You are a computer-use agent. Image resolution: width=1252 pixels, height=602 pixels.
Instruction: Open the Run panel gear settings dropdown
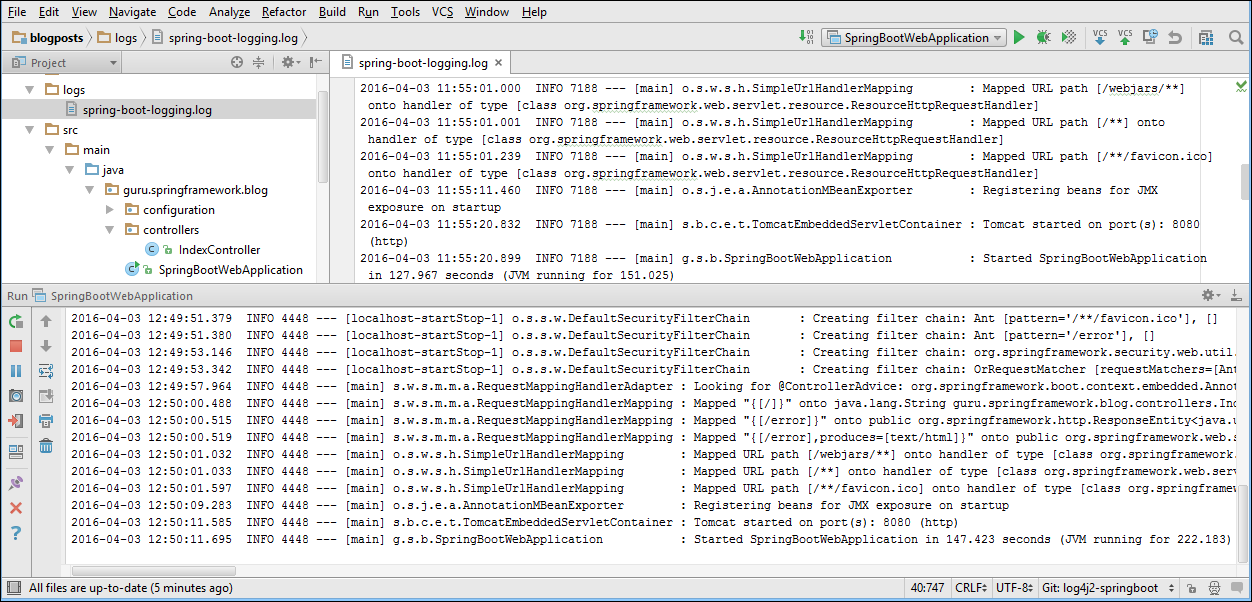[1211, 295]
